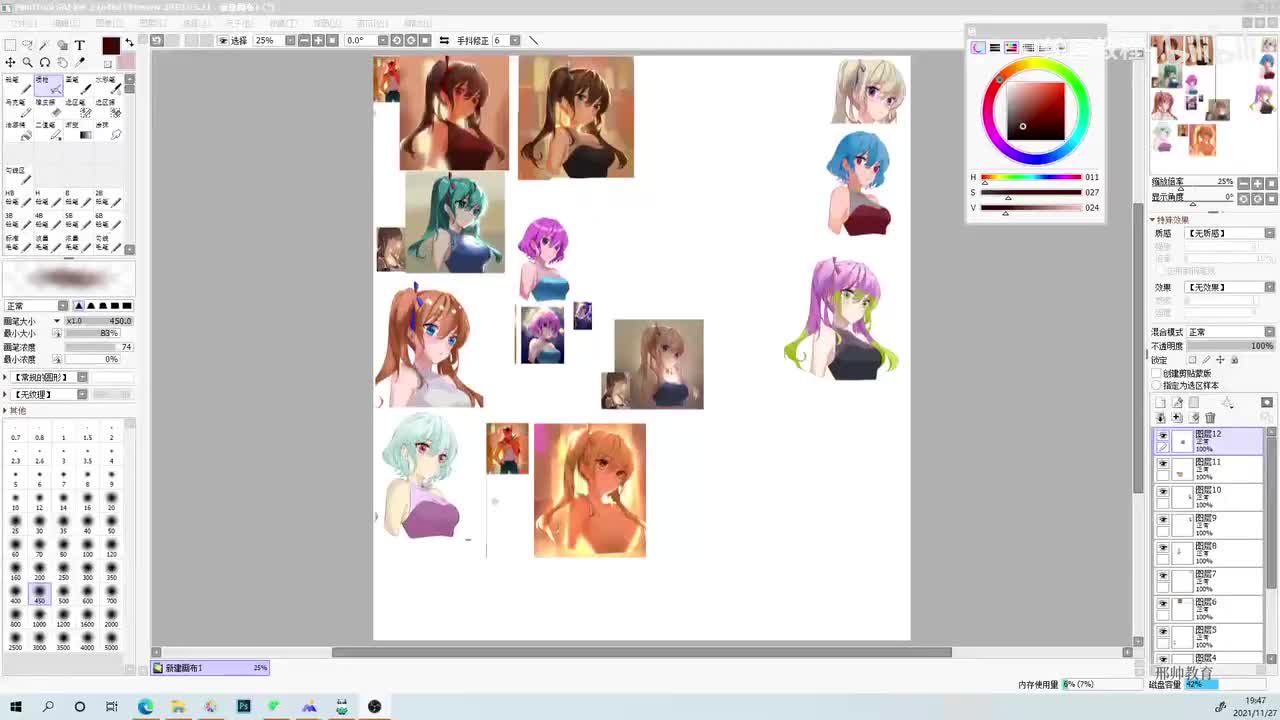The width and height of the screenshot is (1280, 720).
Task: Hide layer 图层9
Action: pyautogui.click(x=1162, y=520)
